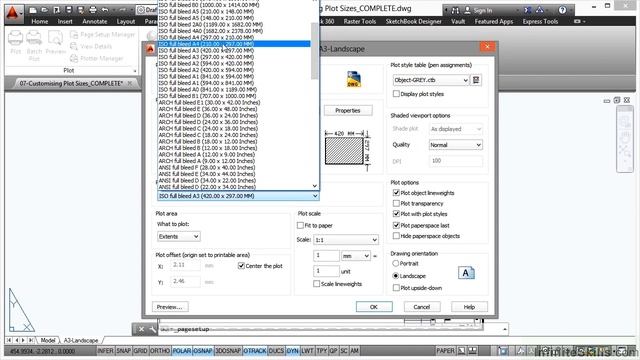Click the Preview... button in the dialog
640x360 pixels.
pos(170,307)
